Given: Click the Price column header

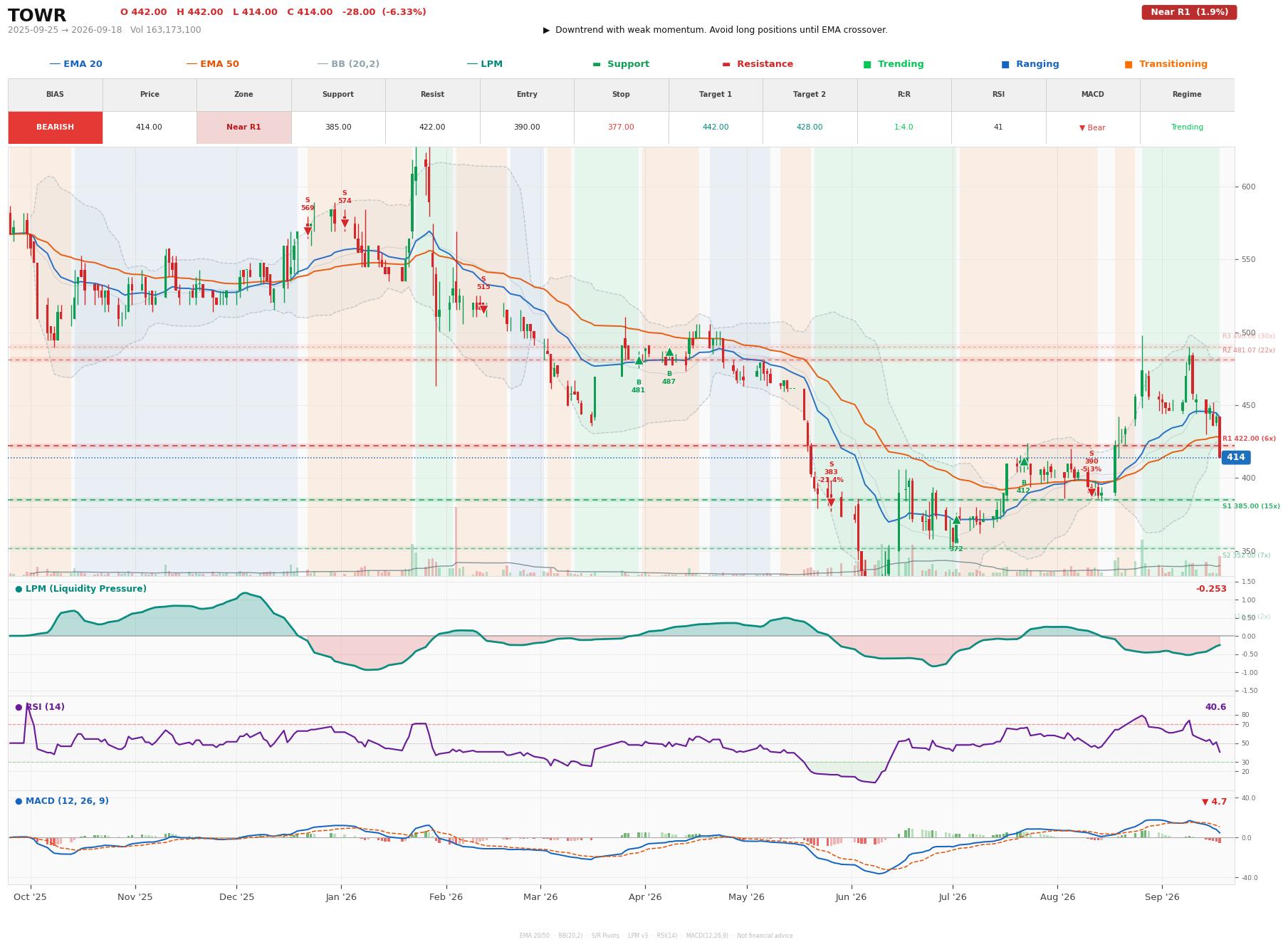Looking at the screenshot, I should pyautogui.click(x=150, y=95).
